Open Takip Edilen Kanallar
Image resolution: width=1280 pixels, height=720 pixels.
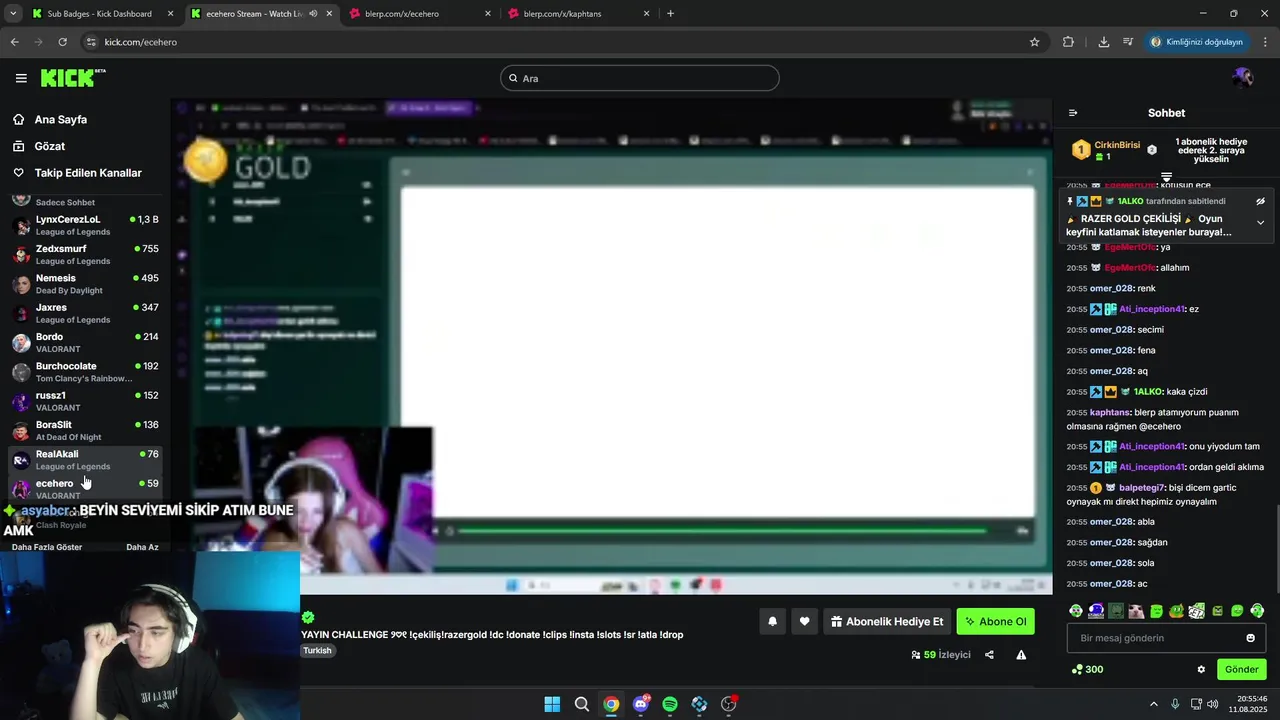(88, 173)
